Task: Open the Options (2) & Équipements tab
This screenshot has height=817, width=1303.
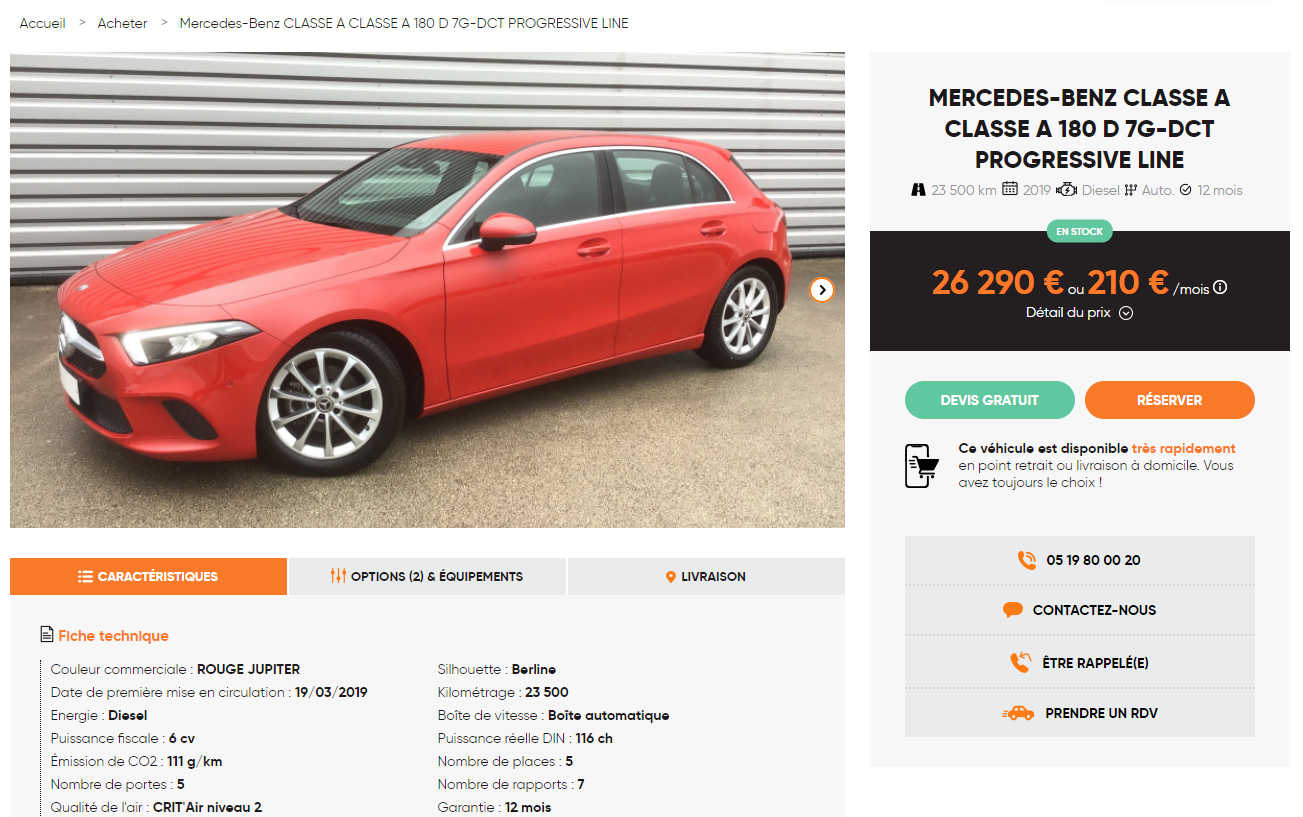Action: [x=427, y=576]
